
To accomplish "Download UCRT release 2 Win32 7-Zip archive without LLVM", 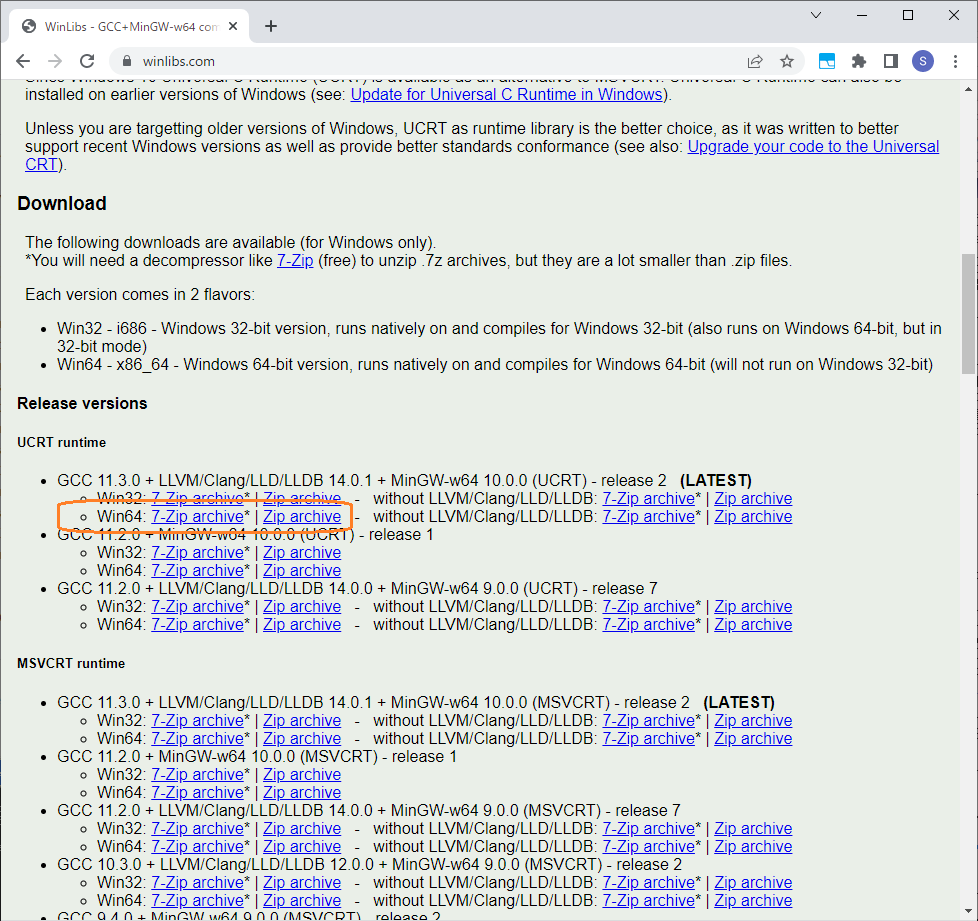I will pyautogui.click(x=649, y=499).
